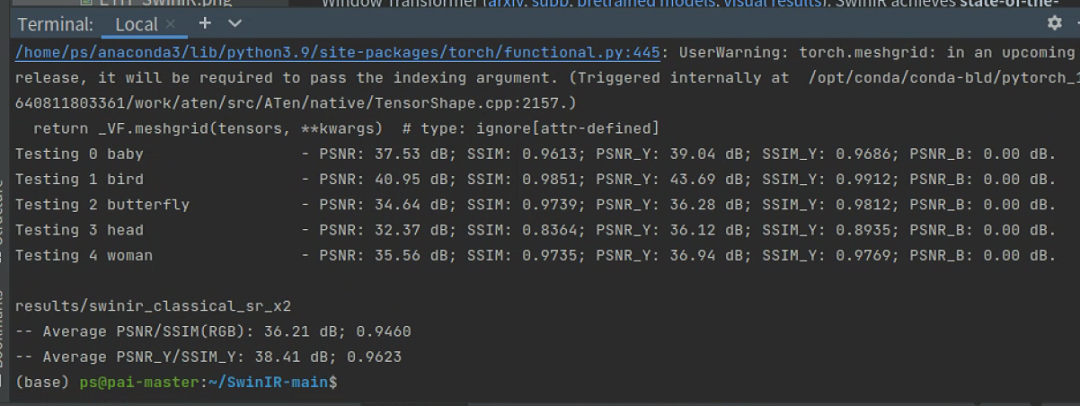
Task: Open the functional.py:445 file link
Action: click(x=337, y=53)
